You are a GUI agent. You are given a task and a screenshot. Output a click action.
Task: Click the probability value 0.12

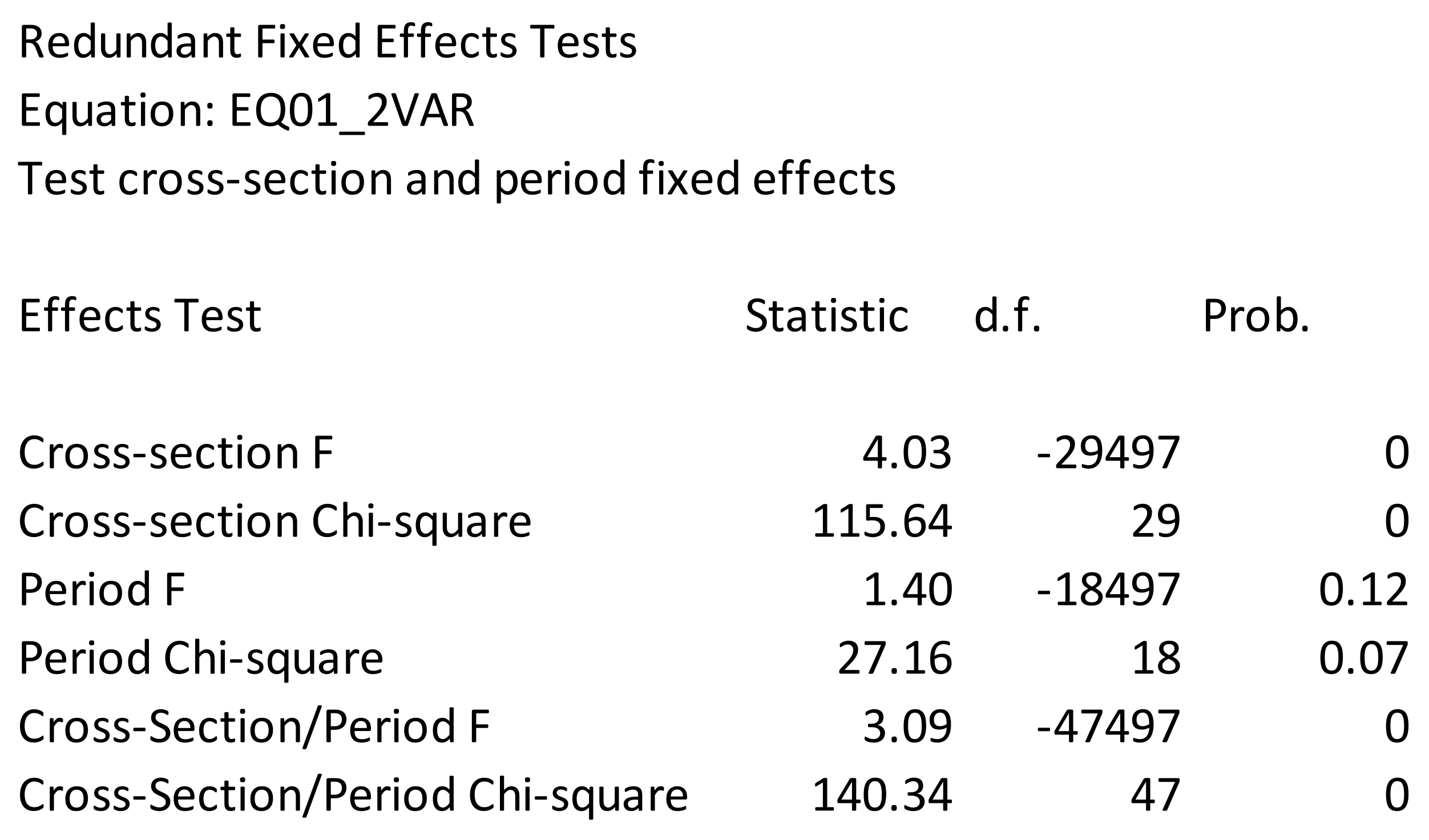click(1363, 589)
